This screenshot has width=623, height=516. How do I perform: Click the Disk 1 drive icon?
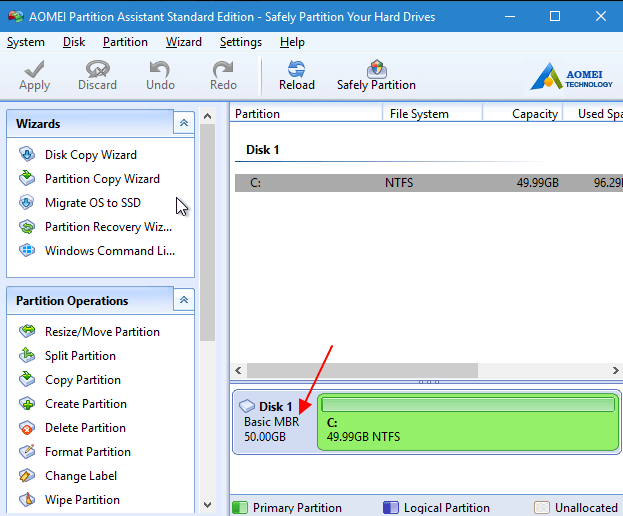[x=247, y=406]
